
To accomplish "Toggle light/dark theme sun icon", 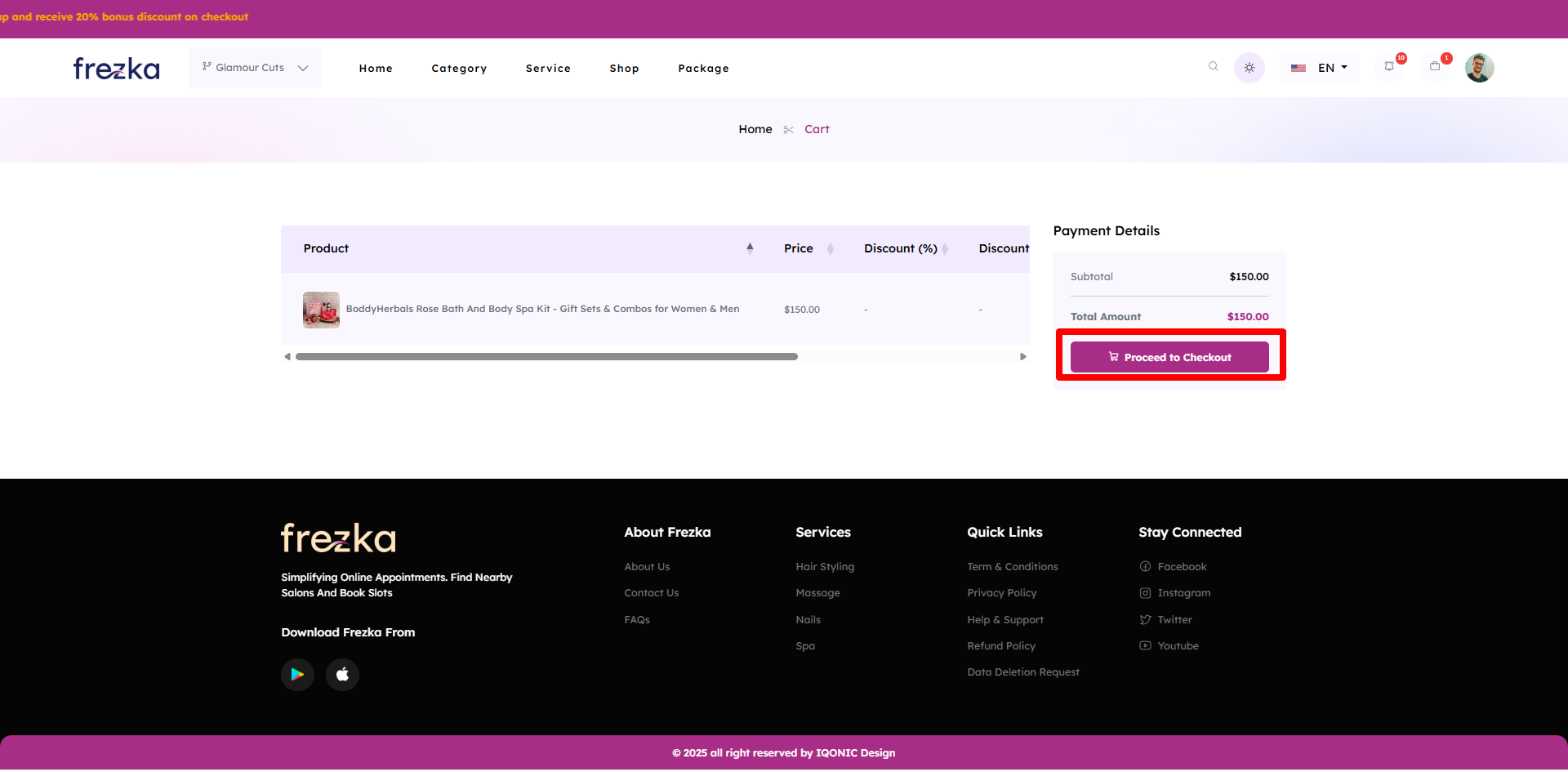I will [1249, 68].
